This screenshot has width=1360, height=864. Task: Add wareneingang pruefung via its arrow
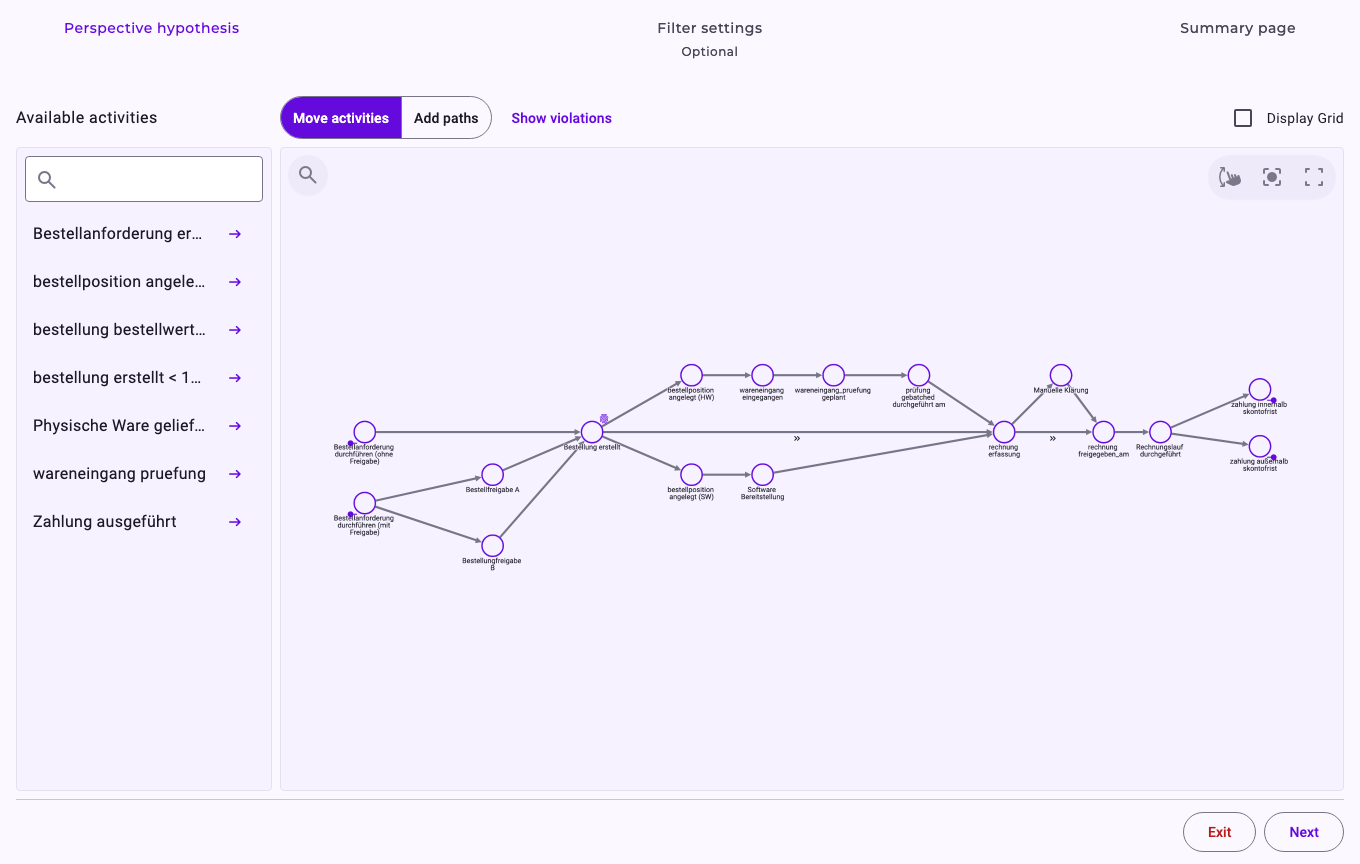(x=235, y=474)
